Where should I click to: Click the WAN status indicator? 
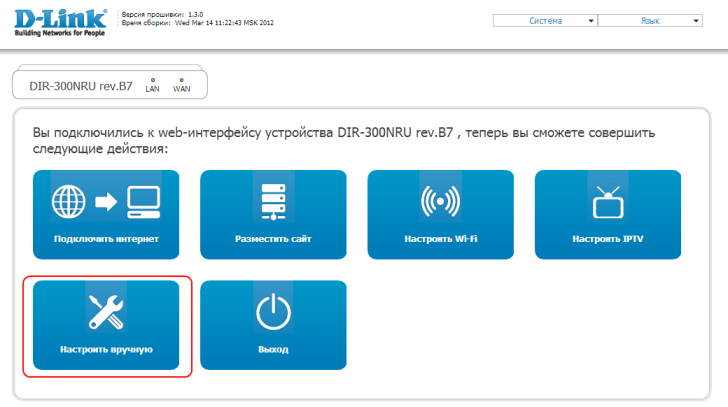pyautogui.click(x=181, y=84)
